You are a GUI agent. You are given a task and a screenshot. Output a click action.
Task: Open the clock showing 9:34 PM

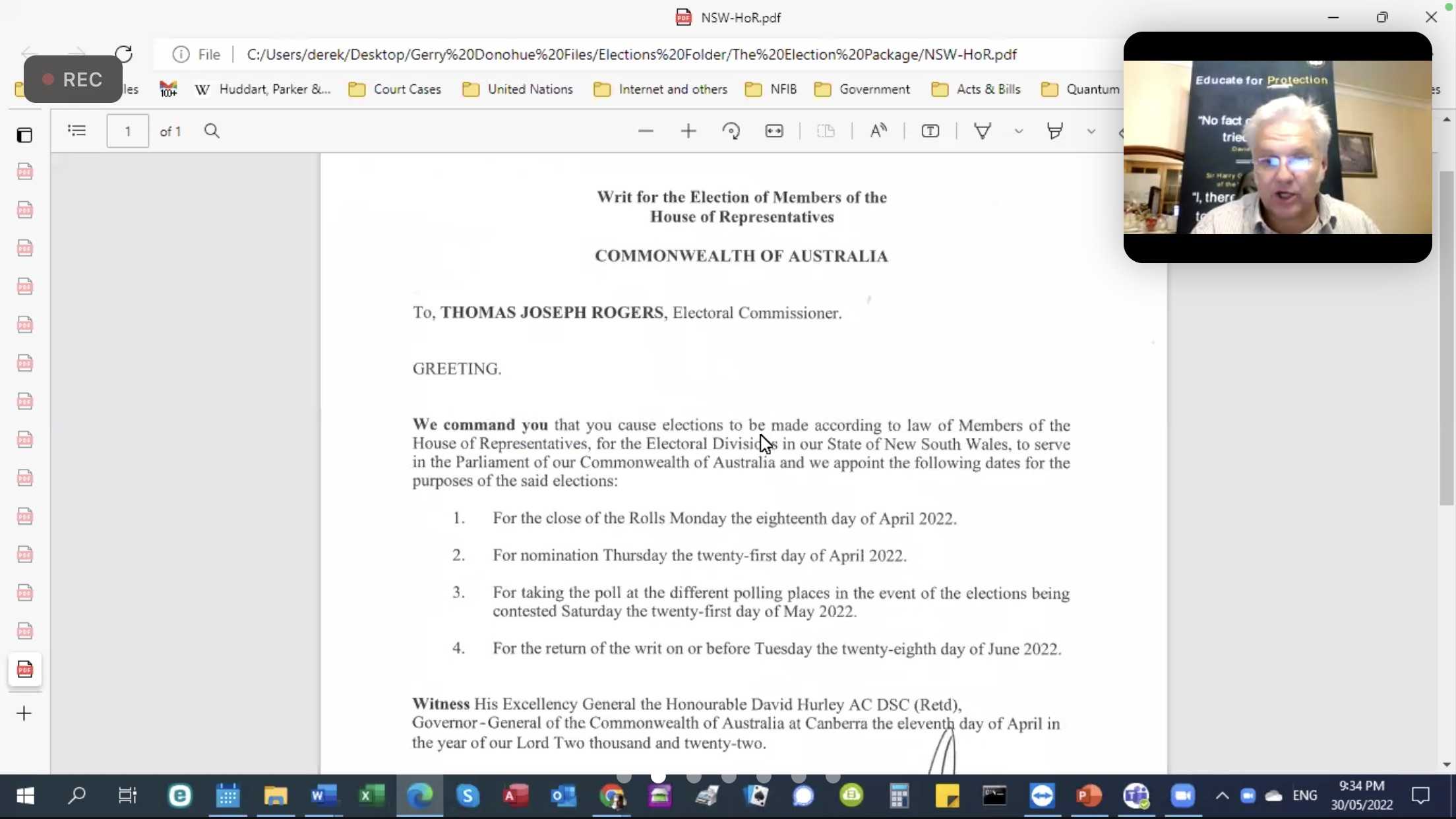pos(1362,795)
